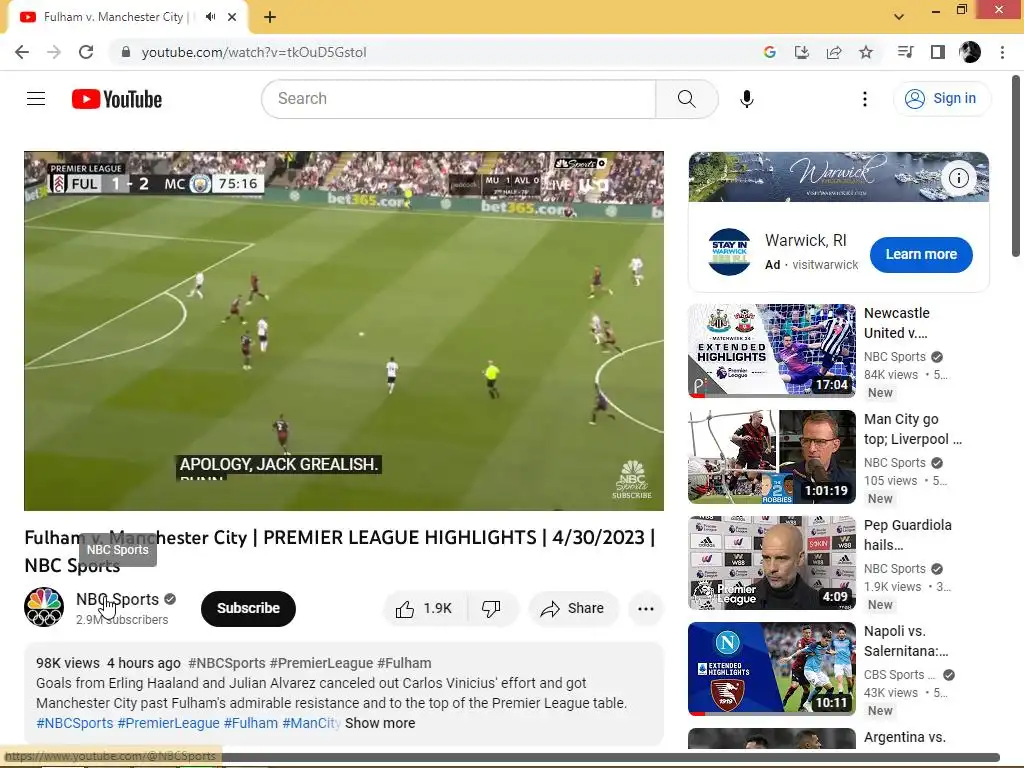Open a new browser tab
1024x768 pixels.
(x=270, y=17)
